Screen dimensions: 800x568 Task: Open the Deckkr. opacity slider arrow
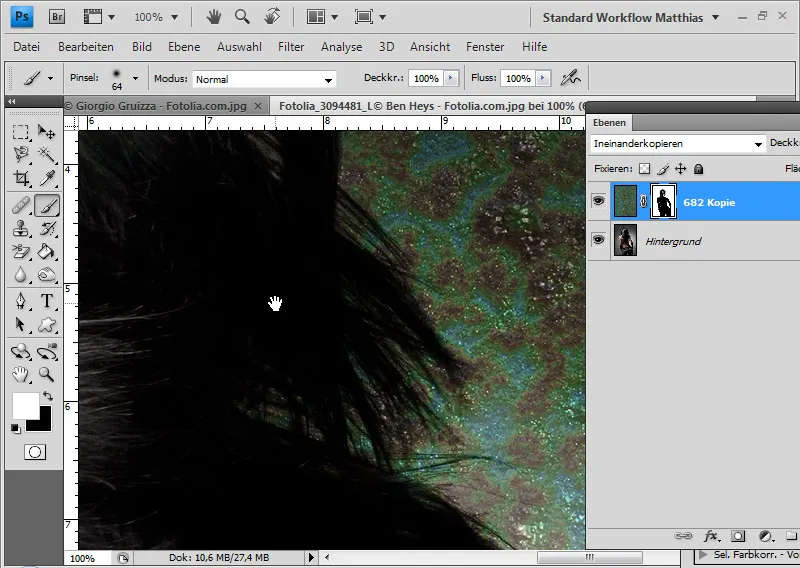tap(451, 78)
